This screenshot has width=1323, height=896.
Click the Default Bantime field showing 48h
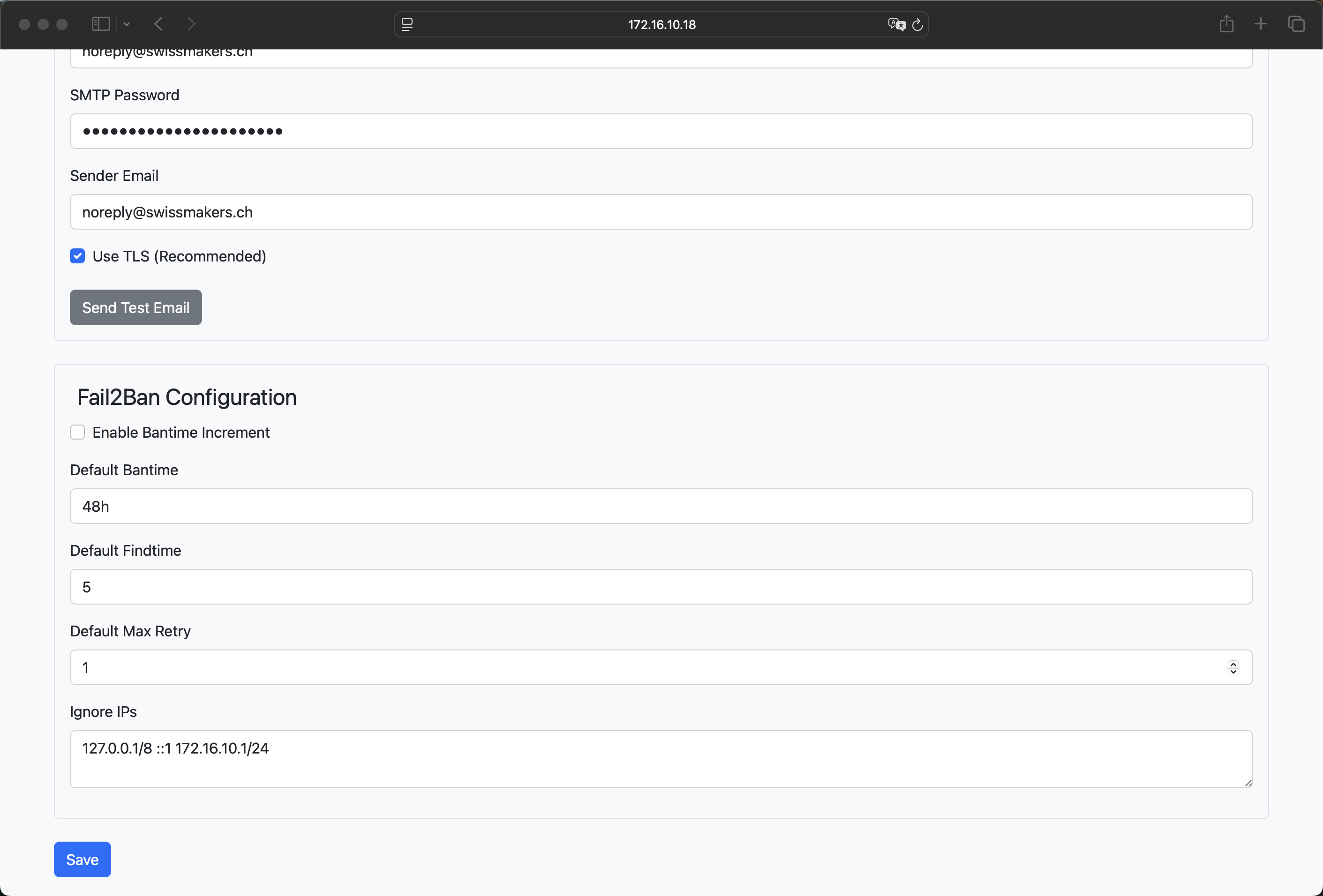click(x=661, y=506)
